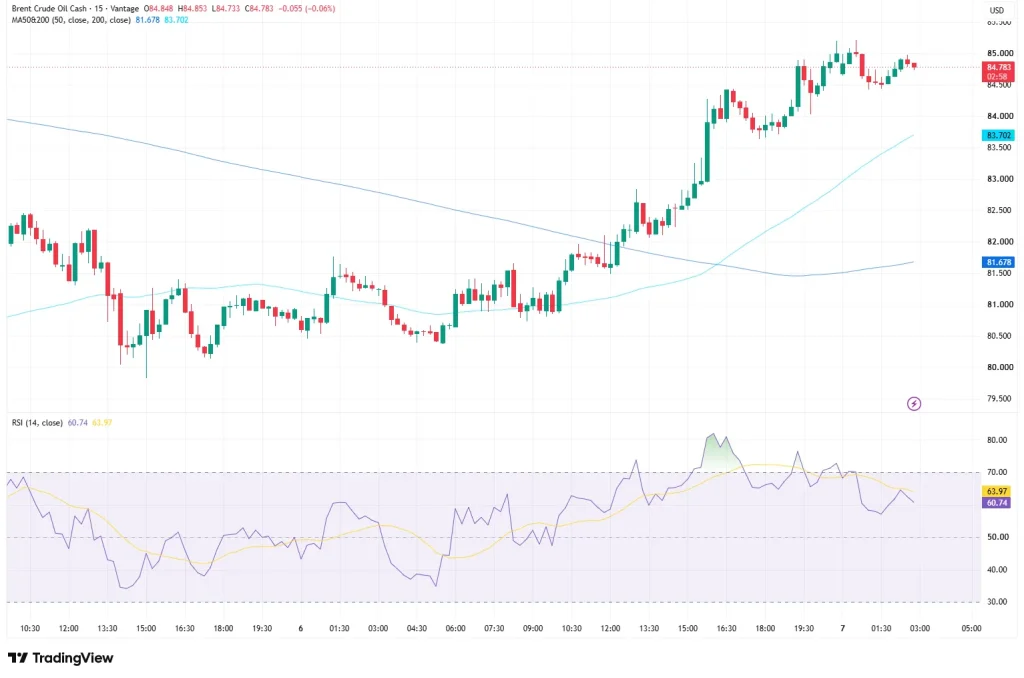
Task: Open the TradingView logo link
Action: coord(61,658)
